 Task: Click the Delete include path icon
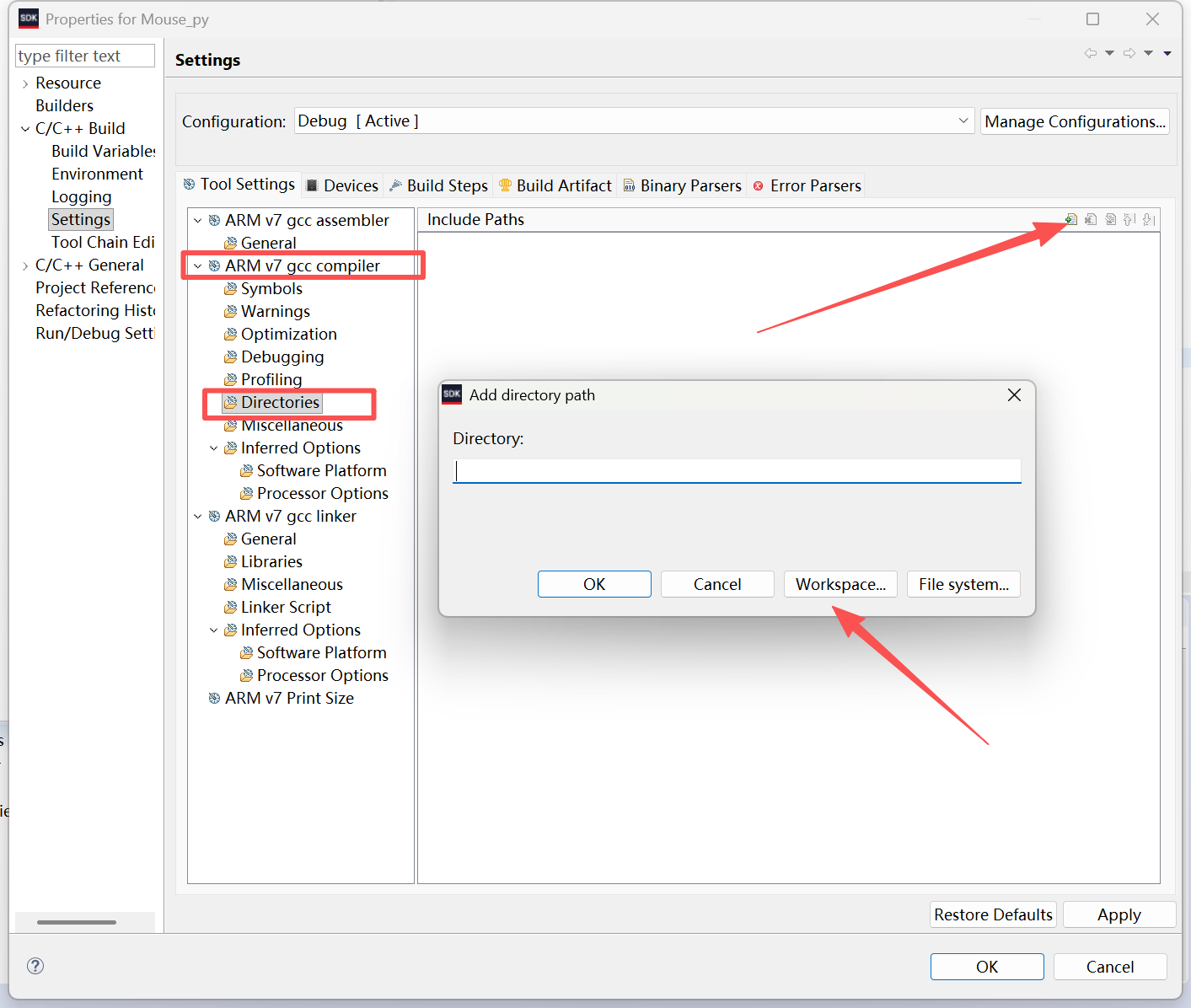1091,219
